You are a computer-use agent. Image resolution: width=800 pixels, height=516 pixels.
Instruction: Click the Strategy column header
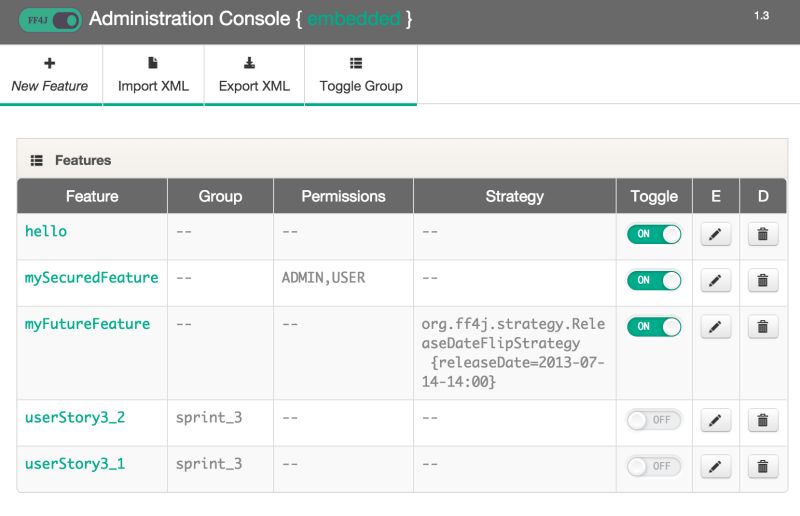[515, 196]
